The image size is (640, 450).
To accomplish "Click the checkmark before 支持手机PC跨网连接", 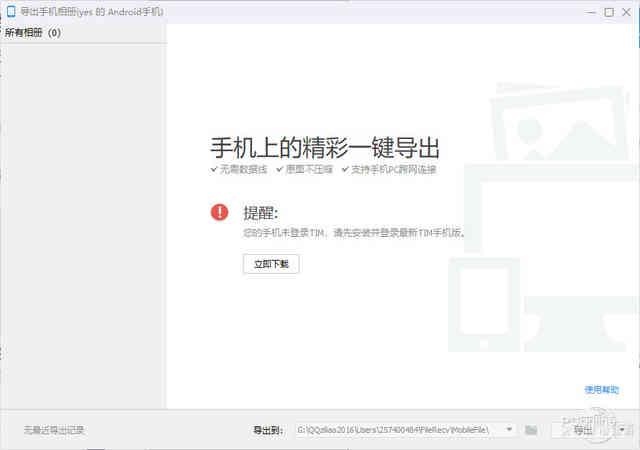I will tap(344, 170).
